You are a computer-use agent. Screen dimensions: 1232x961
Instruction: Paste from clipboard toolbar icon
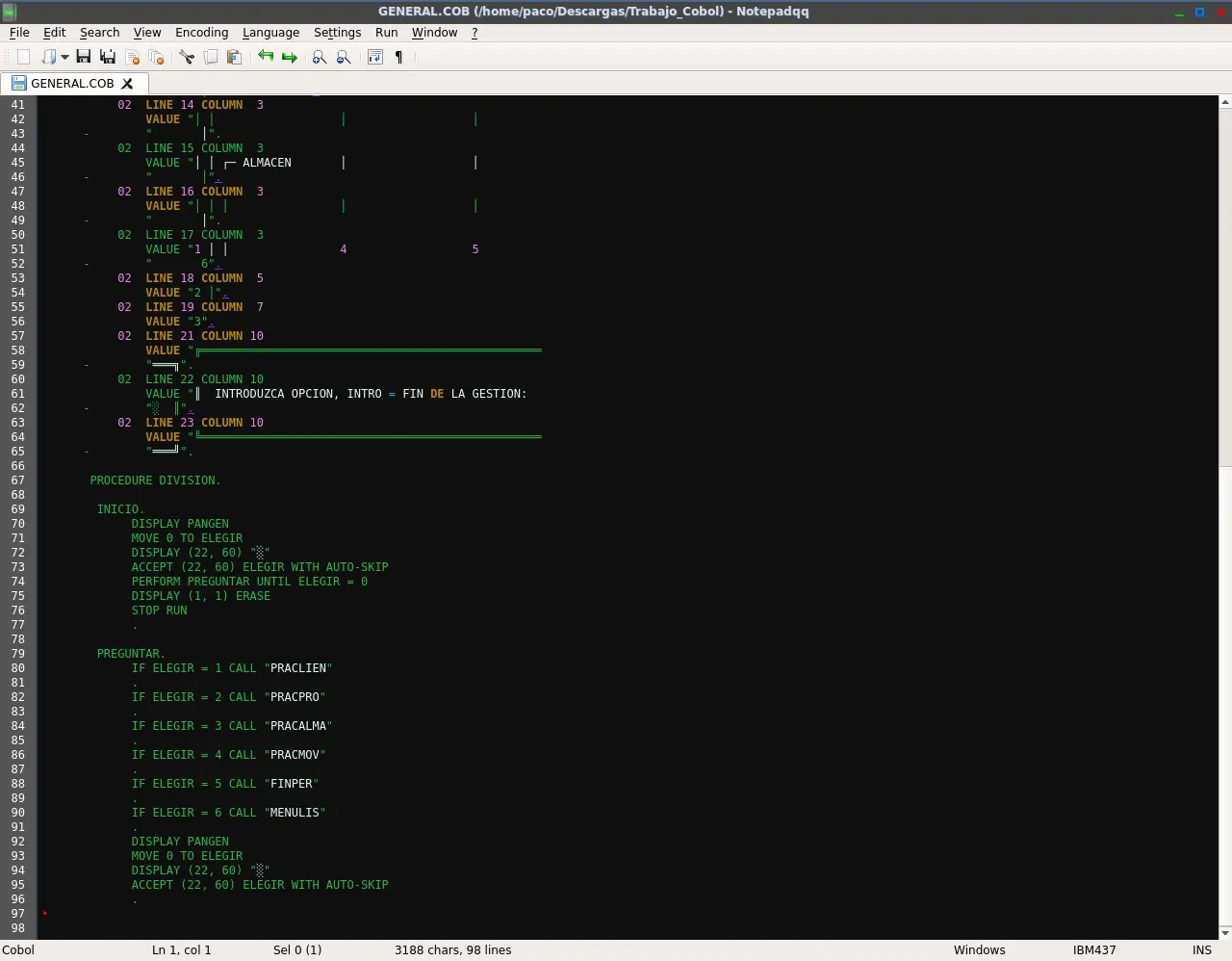234,57
